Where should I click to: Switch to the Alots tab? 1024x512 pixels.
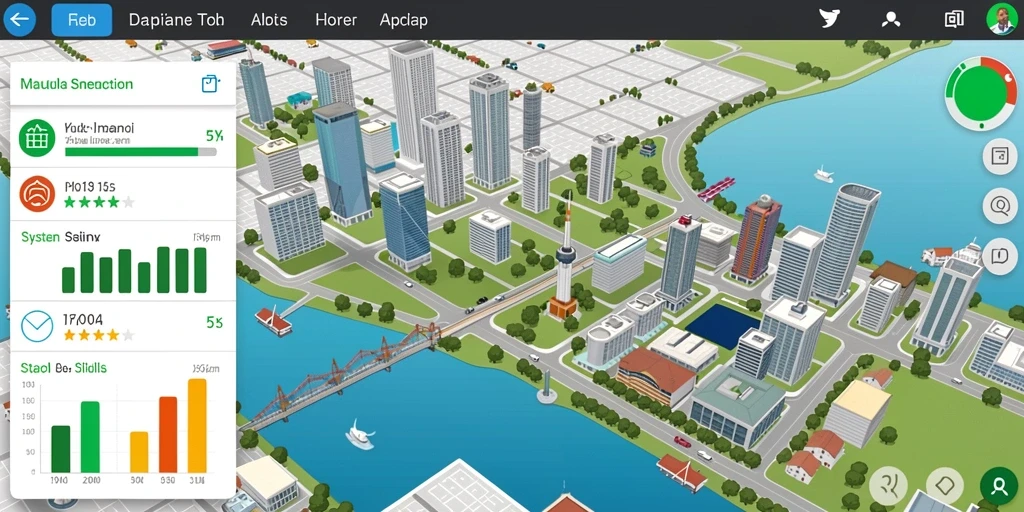point(269,20)
